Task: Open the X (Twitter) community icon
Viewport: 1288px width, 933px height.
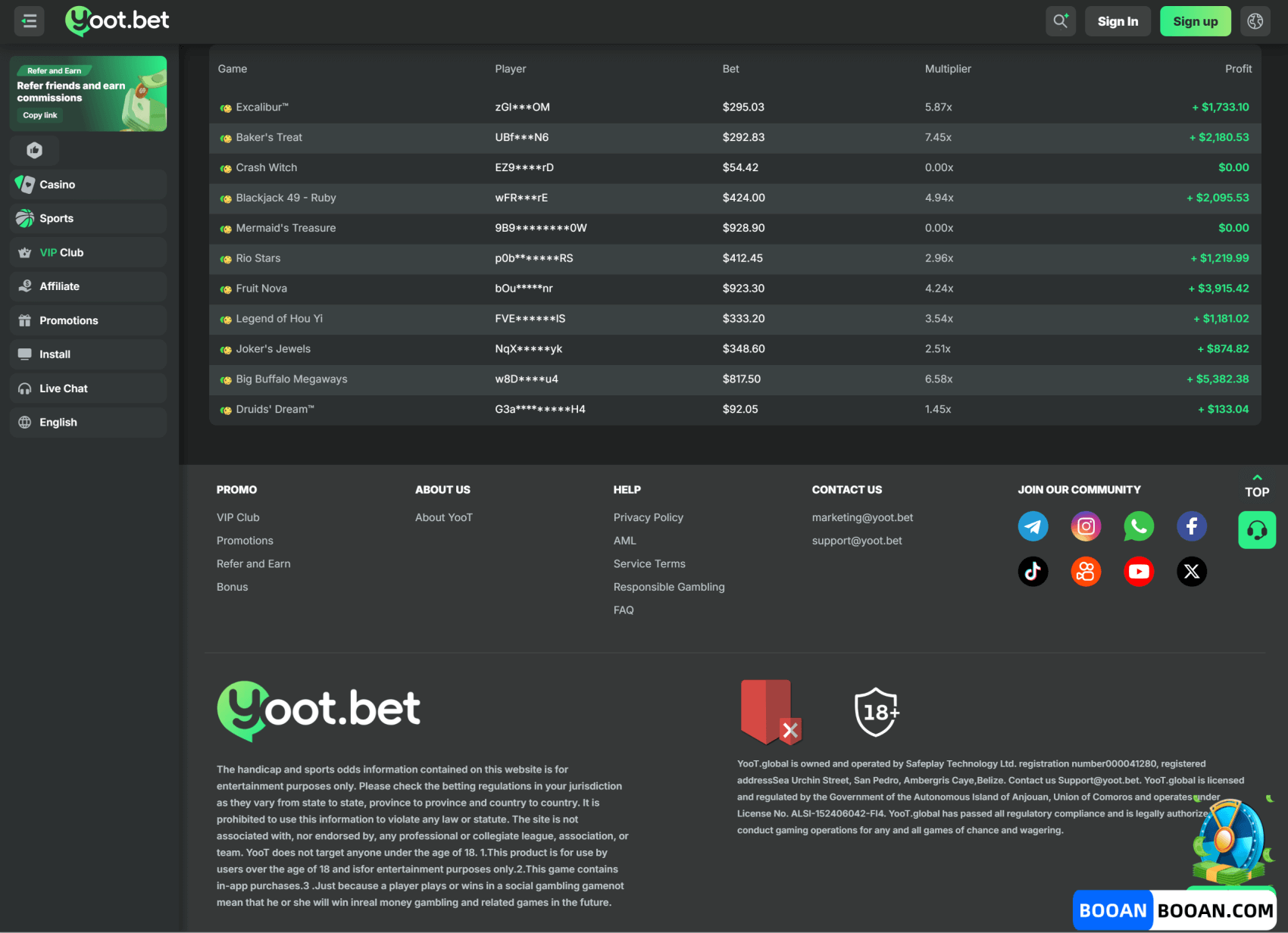Action: (x=1192, y=572)
